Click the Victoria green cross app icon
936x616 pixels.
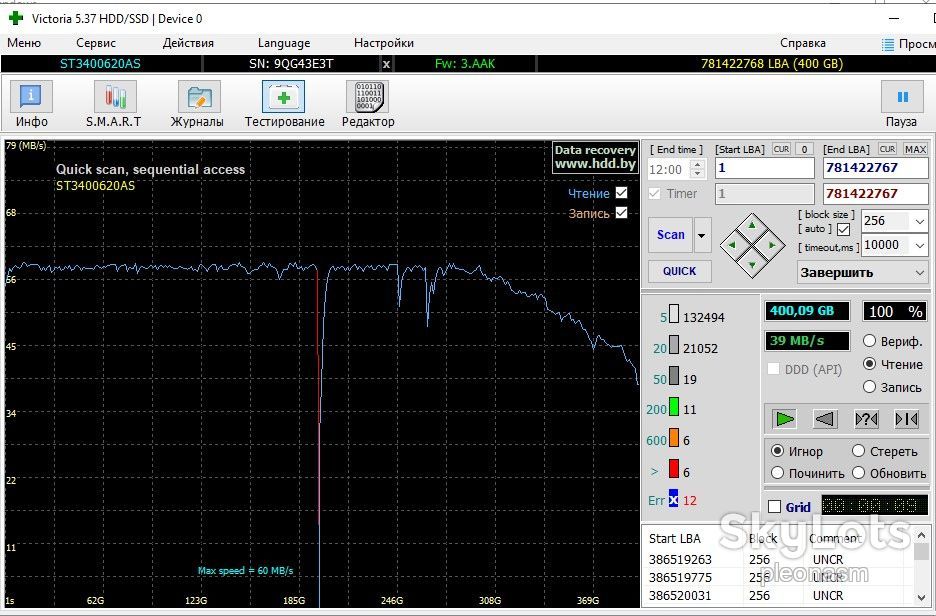[x=16, y=19]
